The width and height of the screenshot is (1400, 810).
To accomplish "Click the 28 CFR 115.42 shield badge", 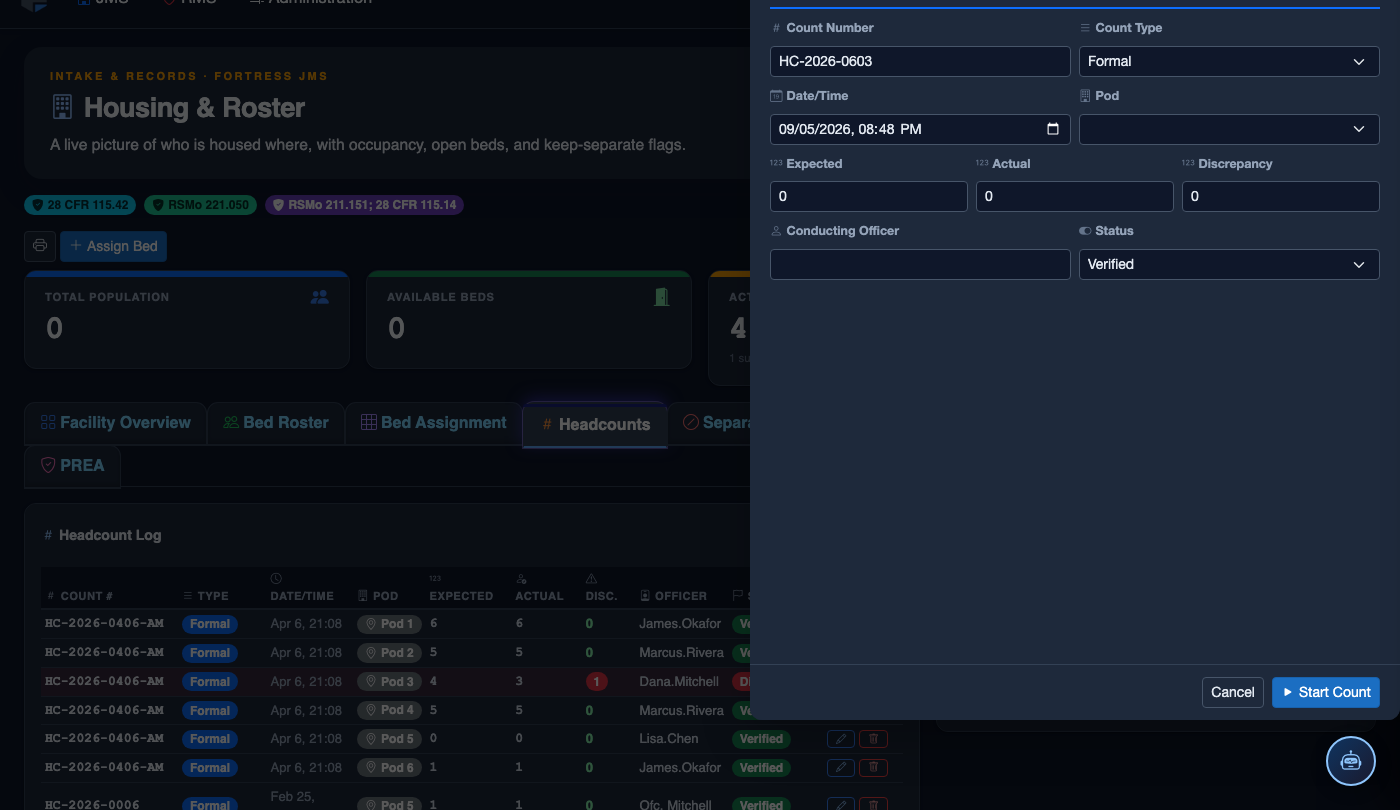I will (81, 205).
